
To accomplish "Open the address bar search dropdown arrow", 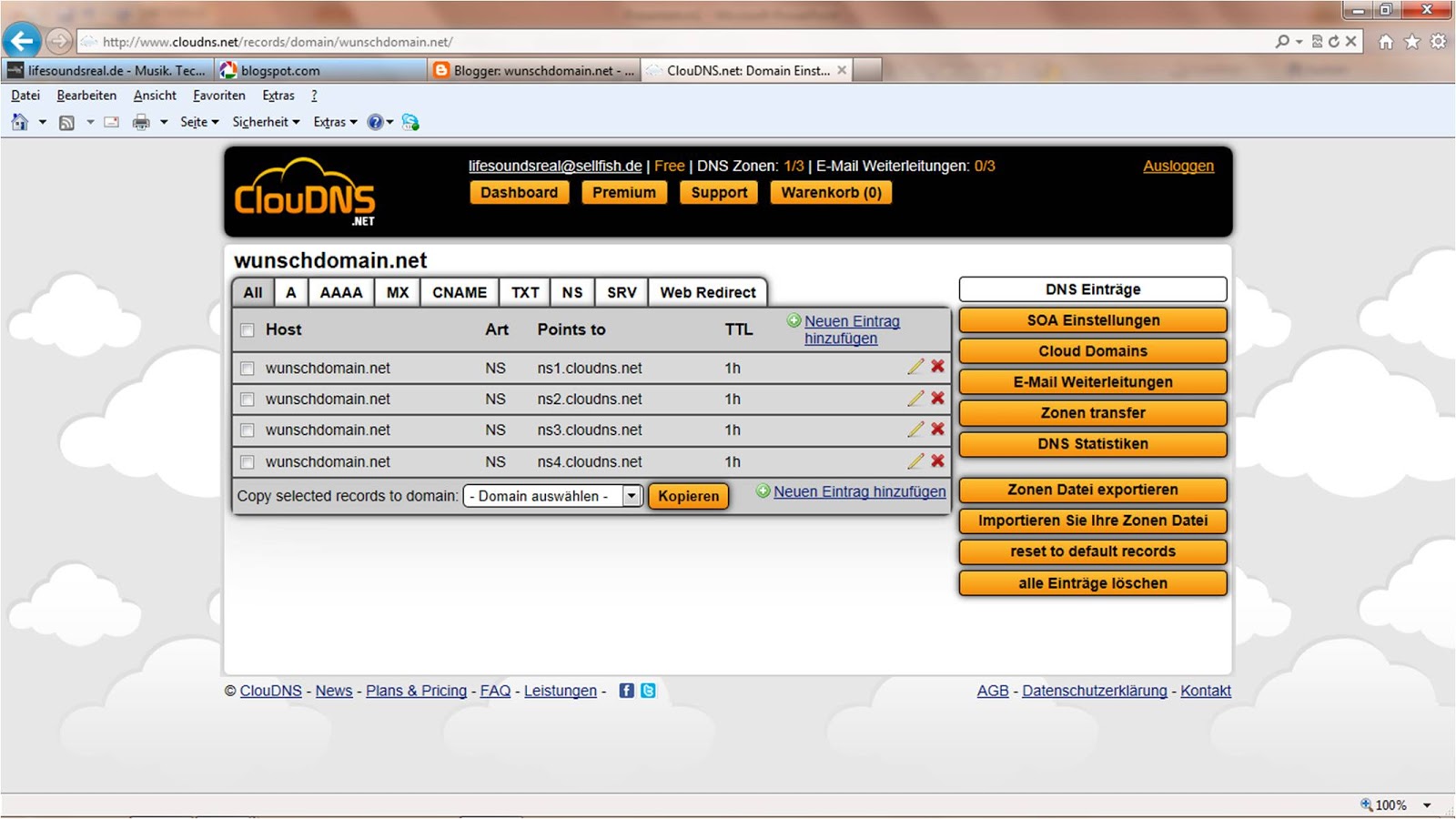I will coord(1299,42).
